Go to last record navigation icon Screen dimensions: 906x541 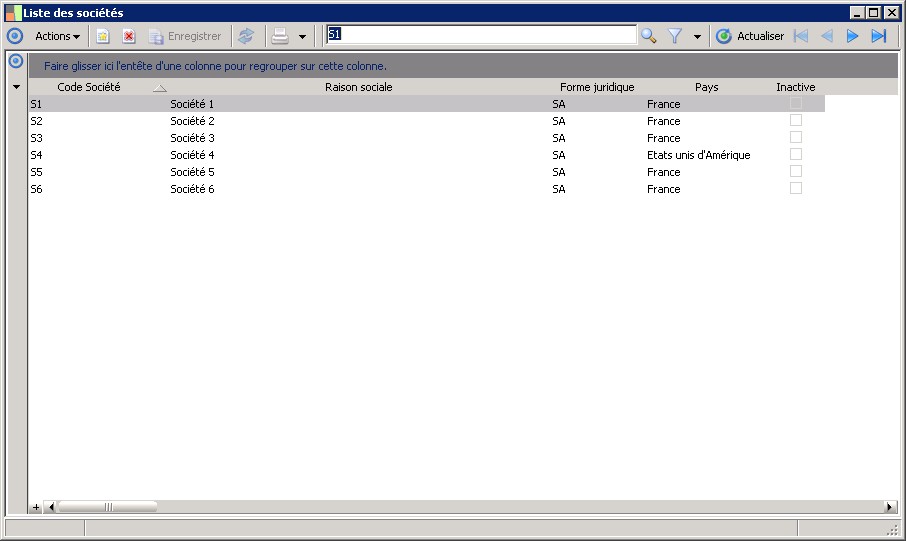(x=879, y=36)
